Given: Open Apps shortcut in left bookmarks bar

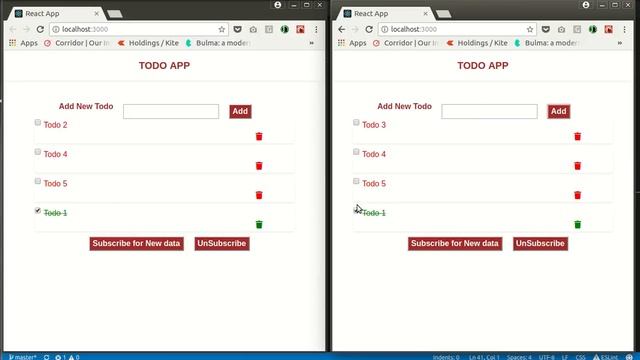Looking at the screenshot, I should (23, 43).
